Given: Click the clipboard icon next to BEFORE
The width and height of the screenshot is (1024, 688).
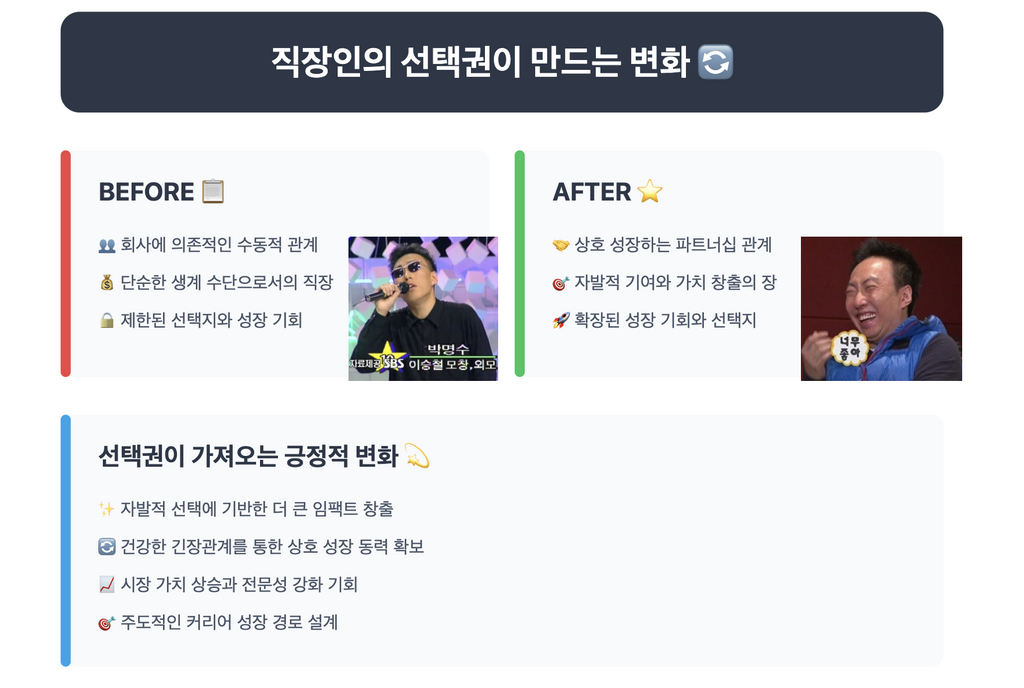Looking at the screenshot, I should [213, 192].
